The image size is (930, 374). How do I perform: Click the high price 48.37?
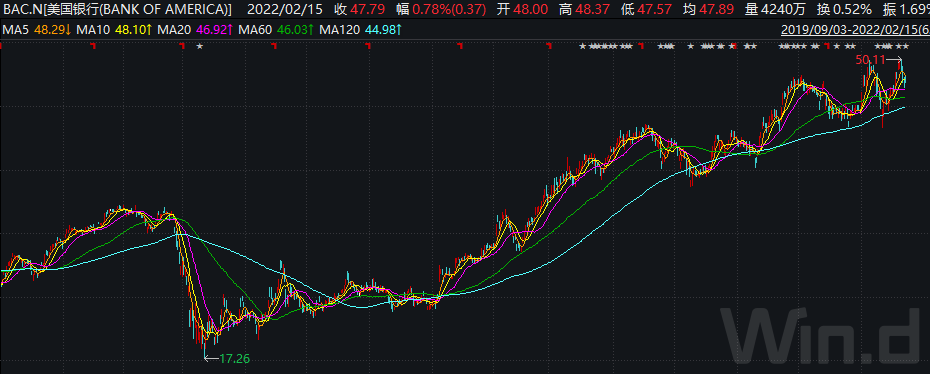point(593,9)
